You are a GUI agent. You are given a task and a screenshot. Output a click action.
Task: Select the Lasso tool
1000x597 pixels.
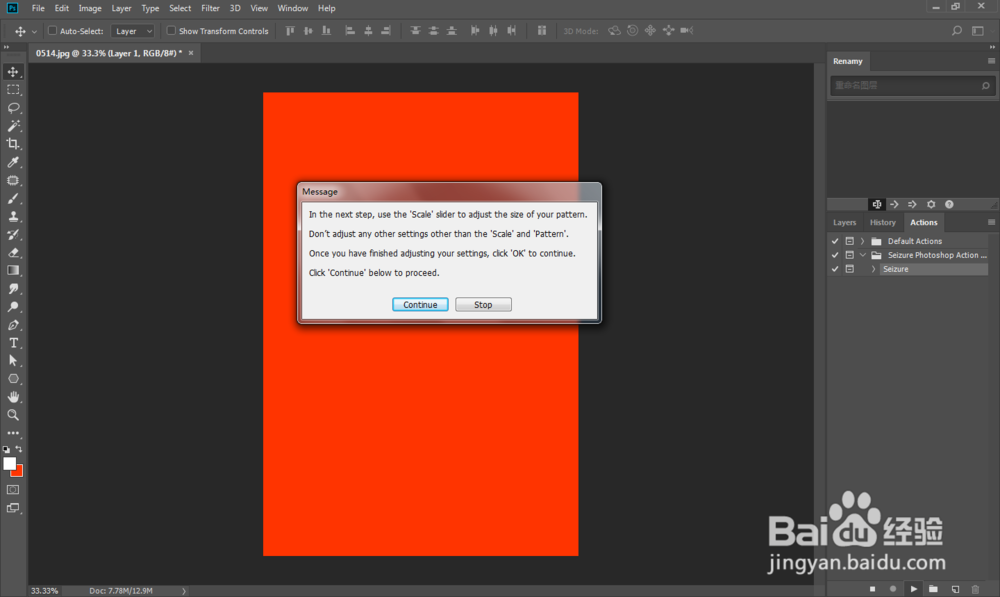pyautogui.click(x=13, y=108)
